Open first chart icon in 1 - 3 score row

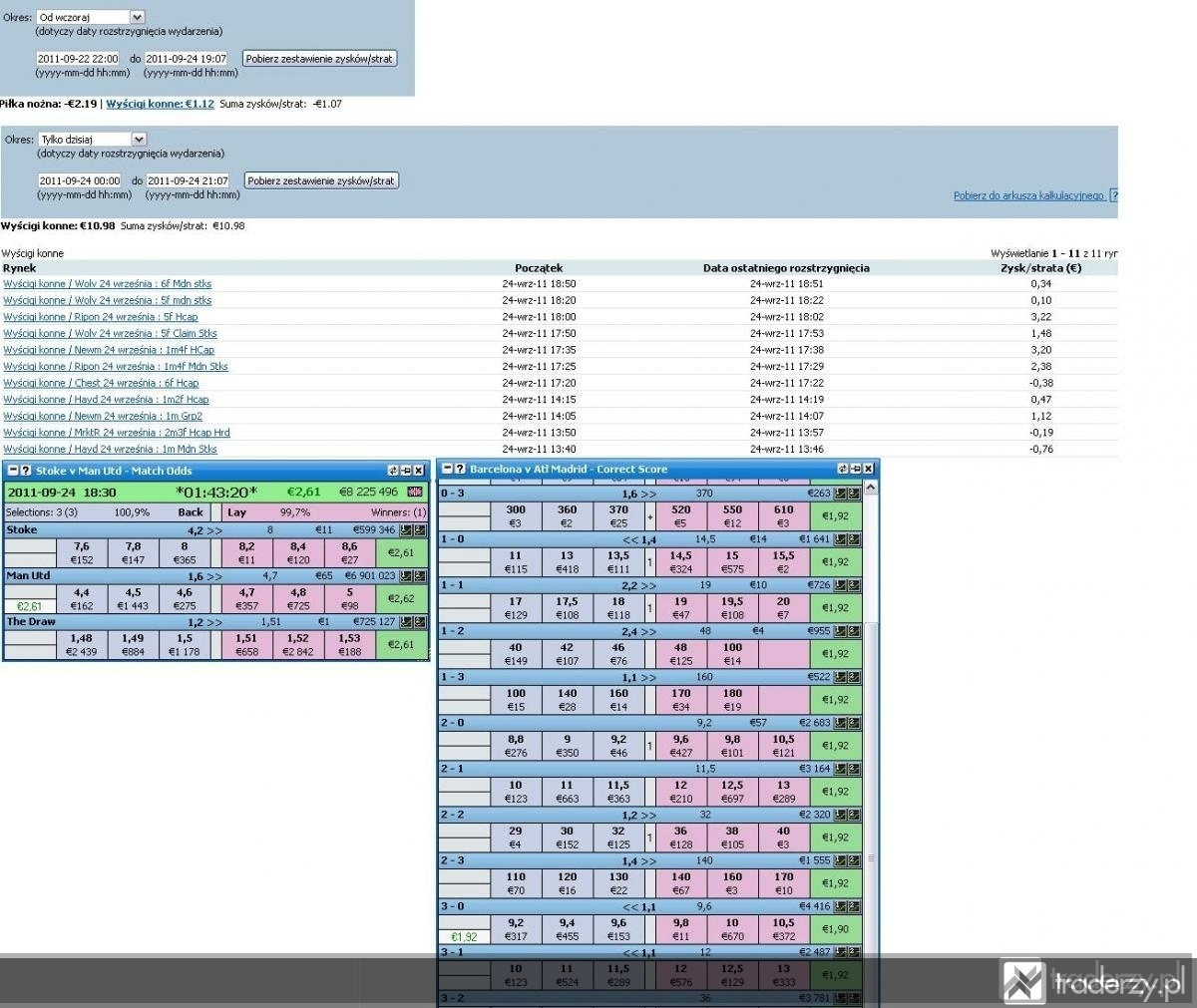[840, 677]
